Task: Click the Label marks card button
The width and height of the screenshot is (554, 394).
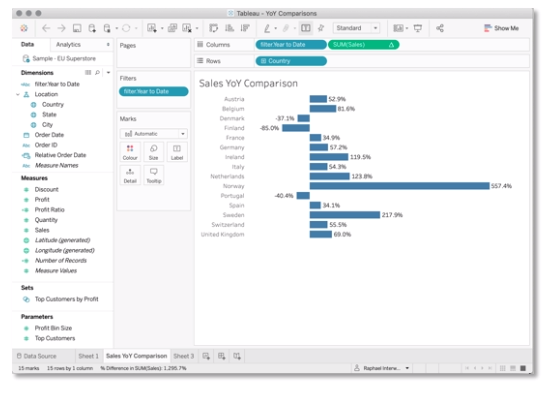Action: (177, 152)
